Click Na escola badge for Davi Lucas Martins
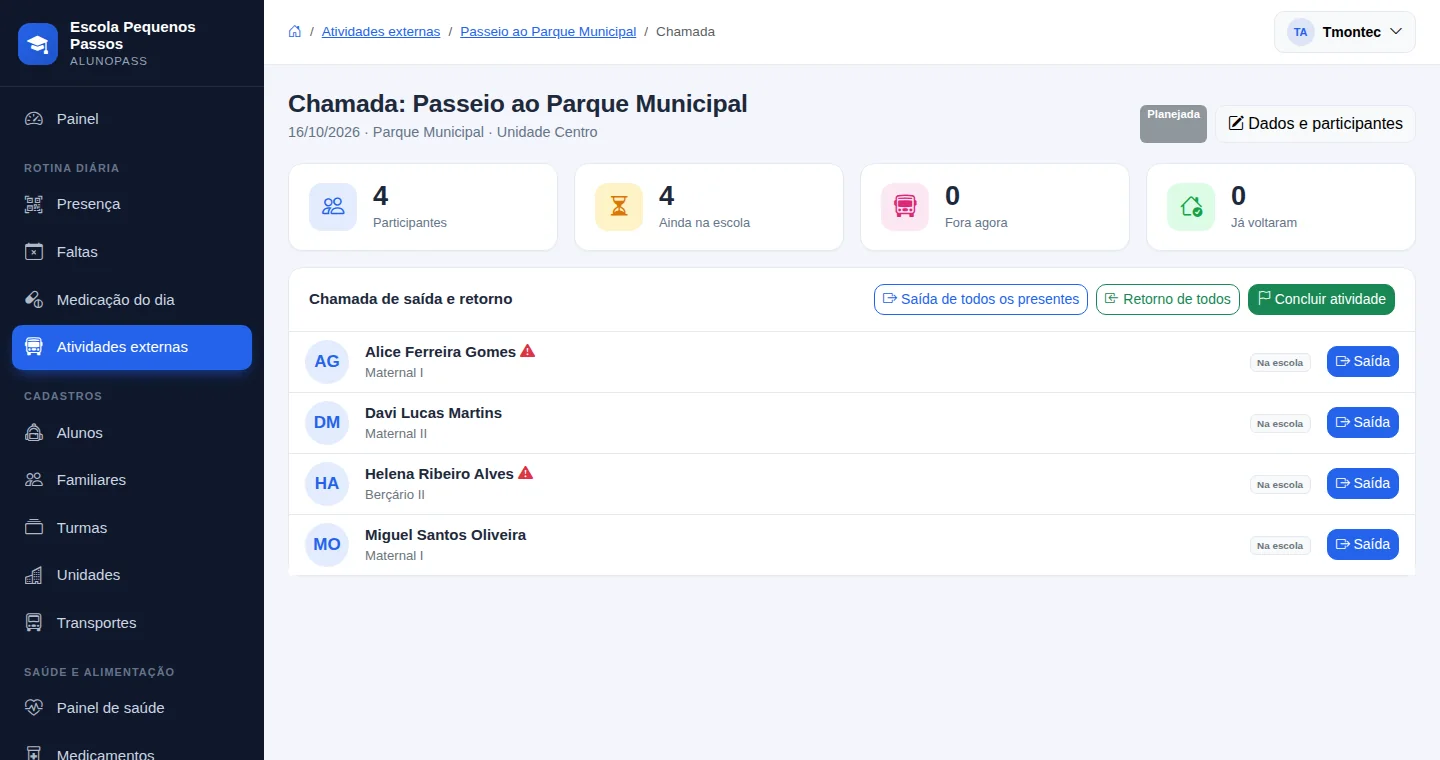This screenshot has height=760, width=1440. [x=1280, y=424]
